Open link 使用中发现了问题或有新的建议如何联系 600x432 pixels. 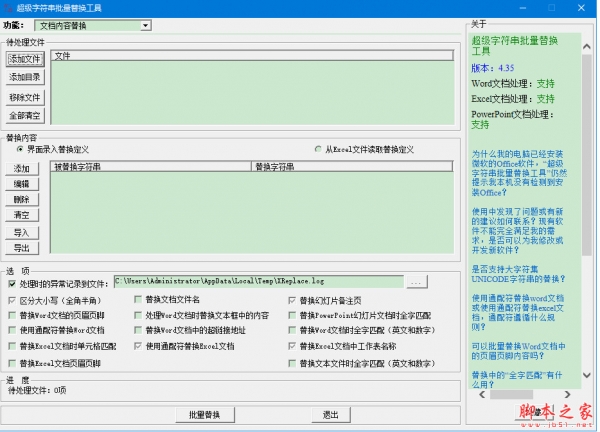(517, 231)
